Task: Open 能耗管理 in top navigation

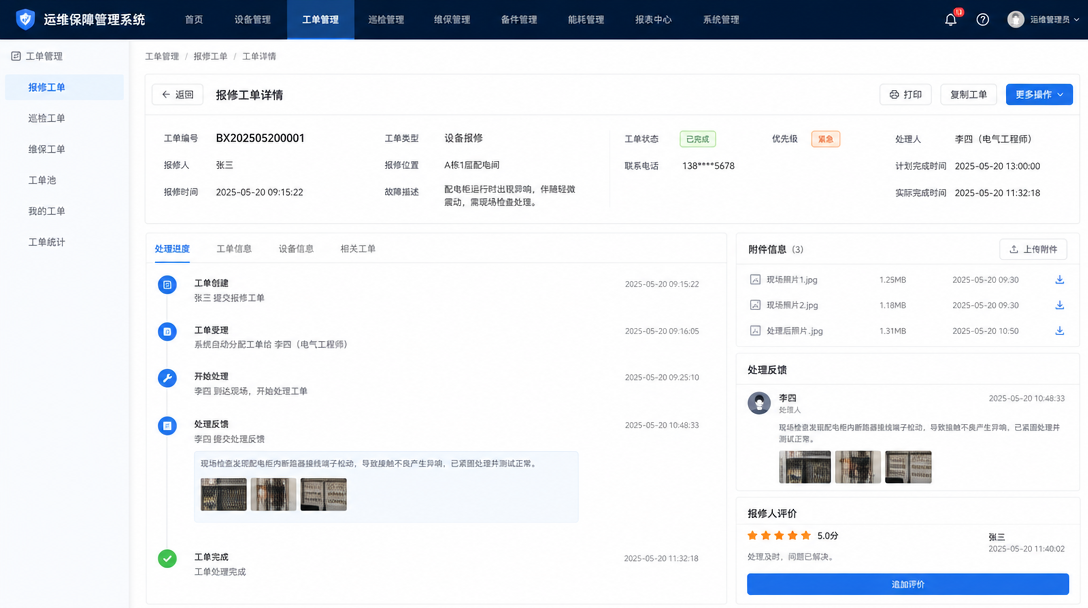Action: pos(586,19)
